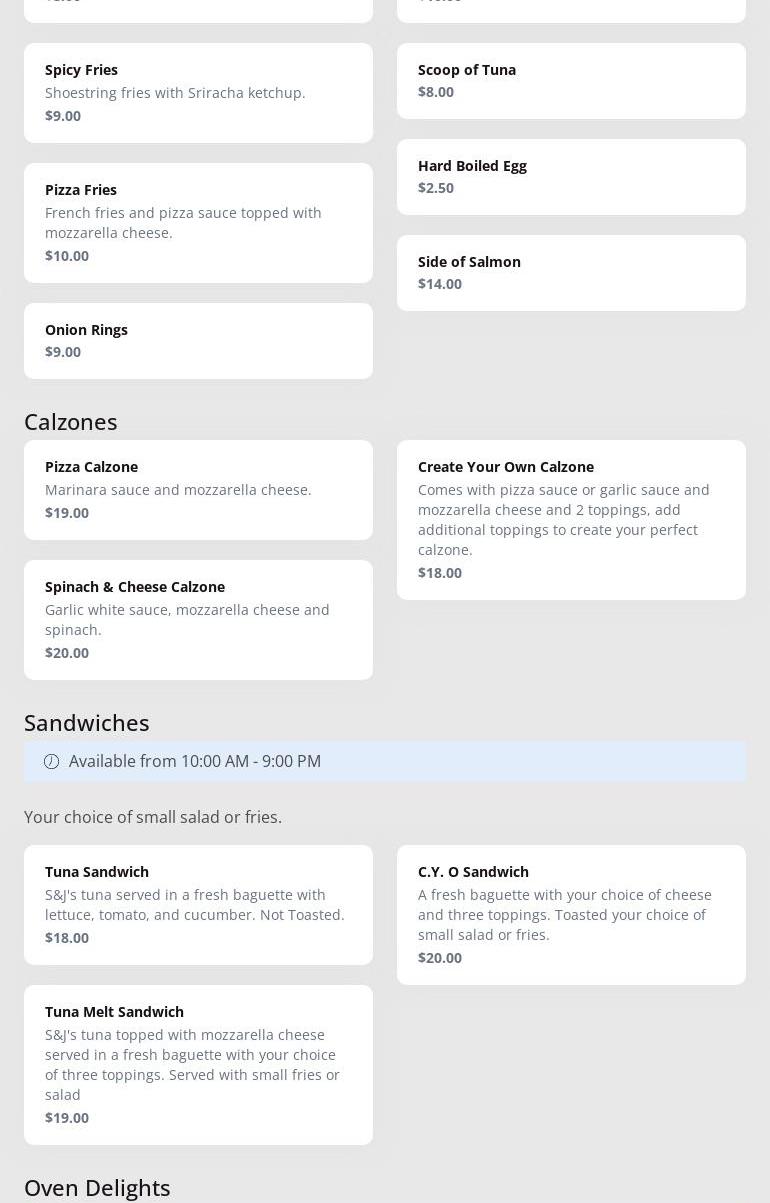This screenshot has width=770, height=1203.
Task: Click the clock icon beside availability hours
Action: (51, 762)
